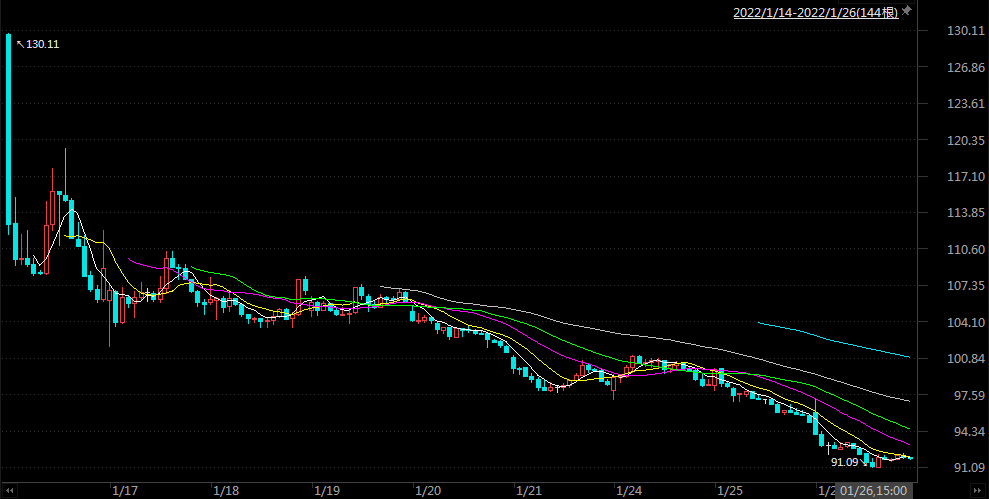Click the 91.09 low price annotation
Screen dimensions: 989x499
844,462
